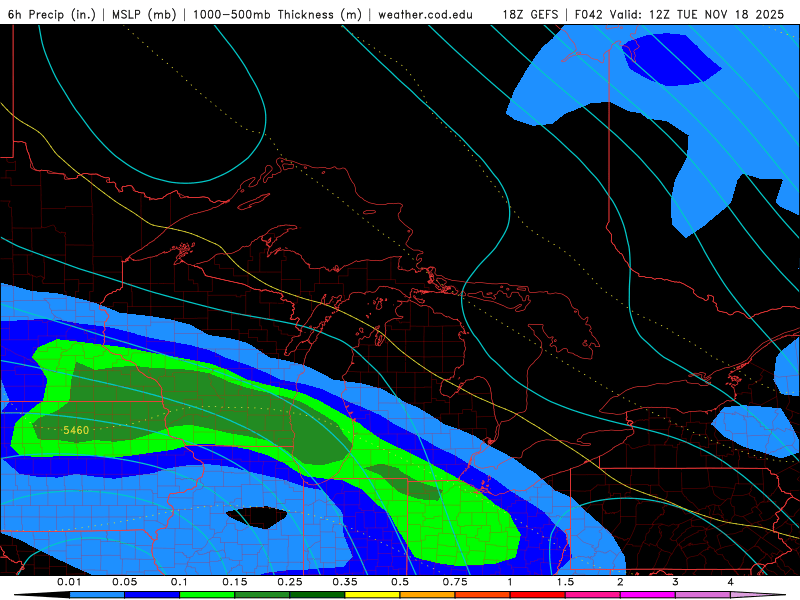Viewport: 800px width, 600px height.
Task: Select the 1 legend value
Action: tap(510, 582)
